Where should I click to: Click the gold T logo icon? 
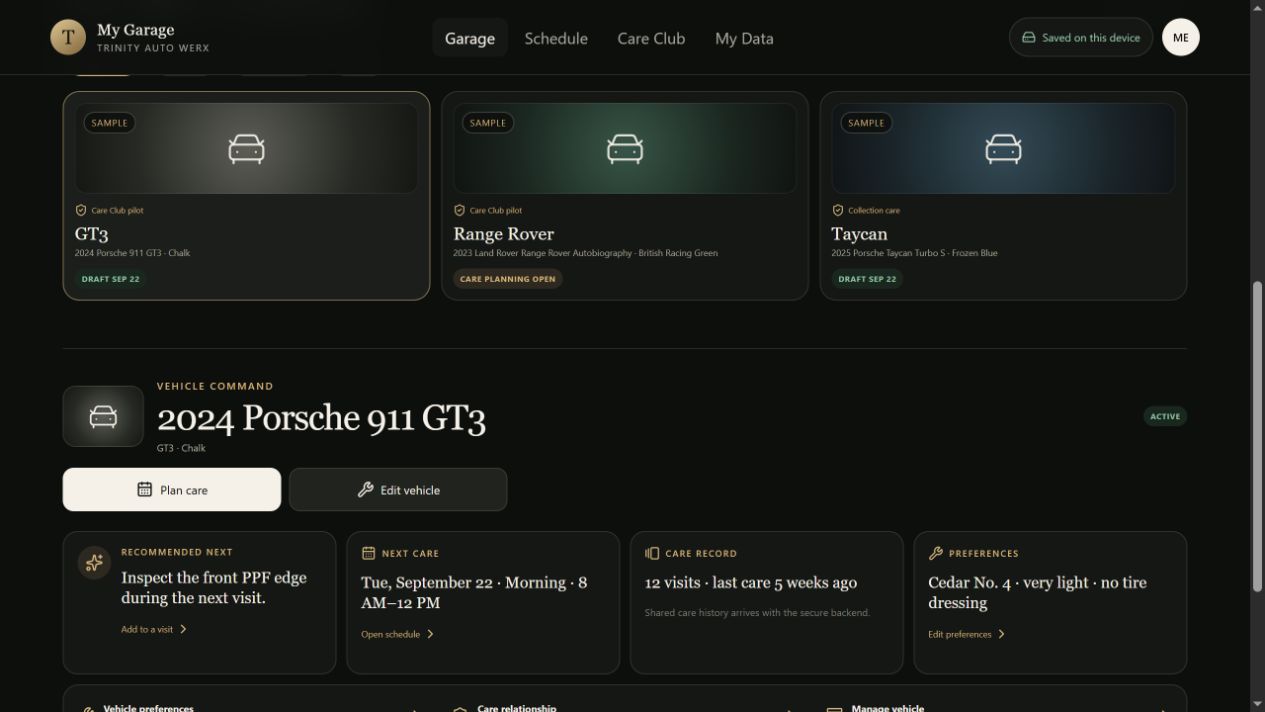click(x=68, y=37)
